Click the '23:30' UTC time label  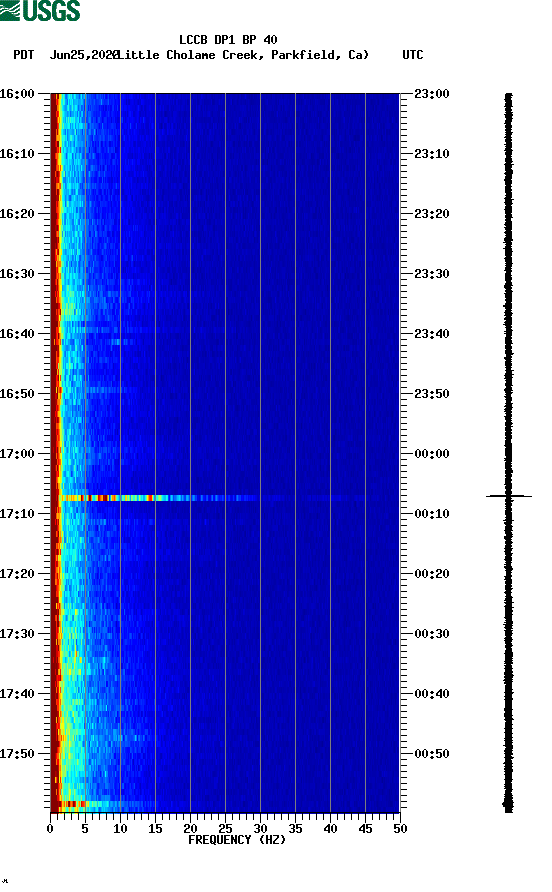432,274
